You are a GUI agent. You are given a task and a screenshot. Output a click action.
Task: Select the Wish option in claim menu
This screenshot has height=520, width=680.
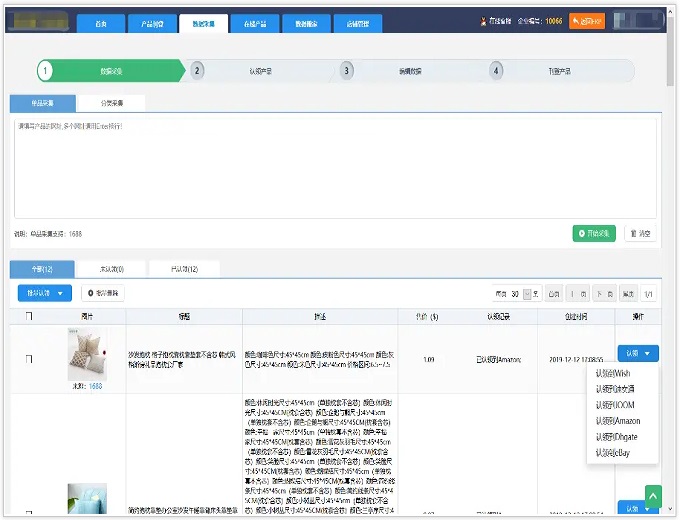(613, 373)
